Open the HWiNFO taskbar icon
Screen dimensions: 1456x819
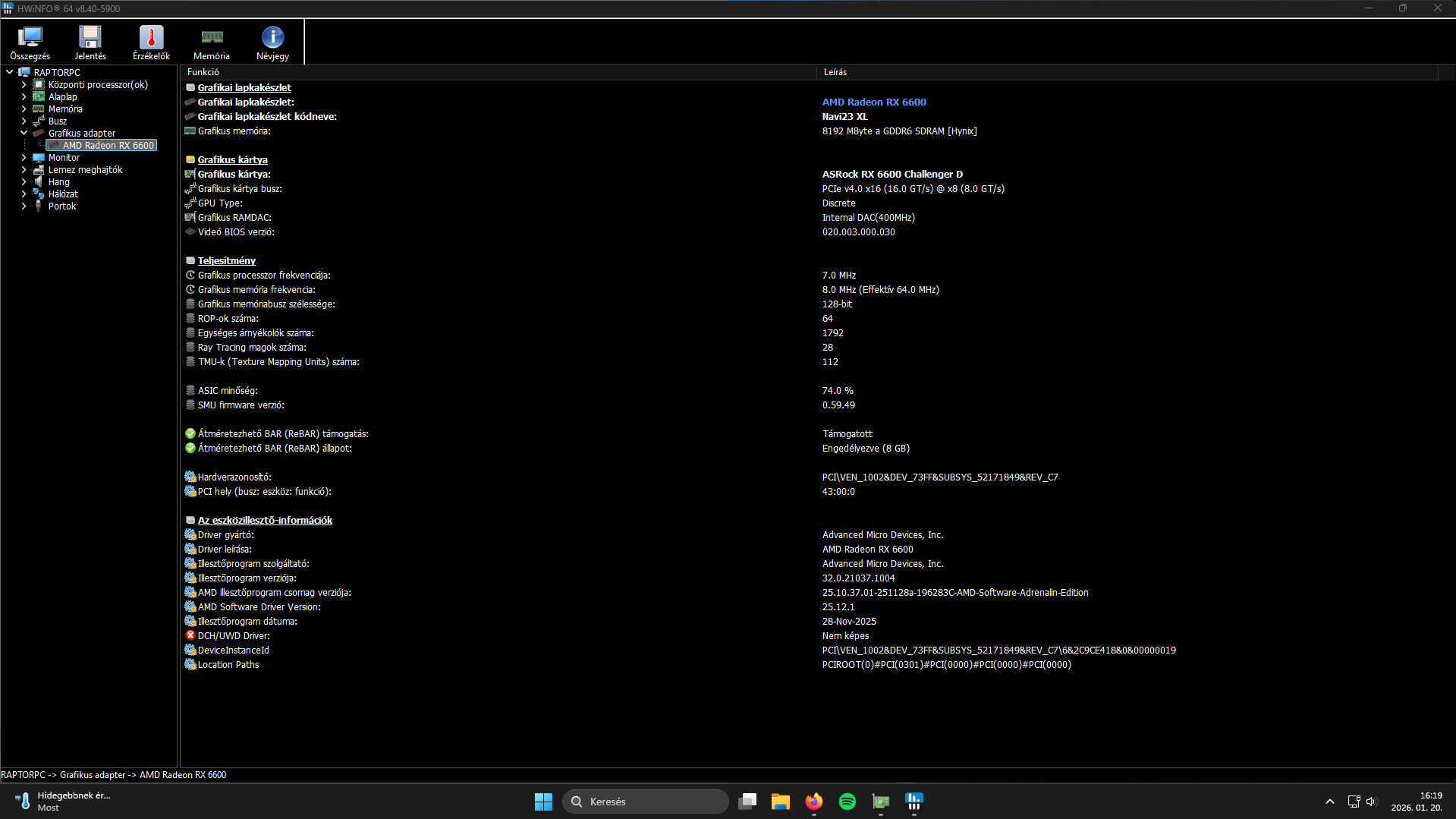tap(914, 802)
